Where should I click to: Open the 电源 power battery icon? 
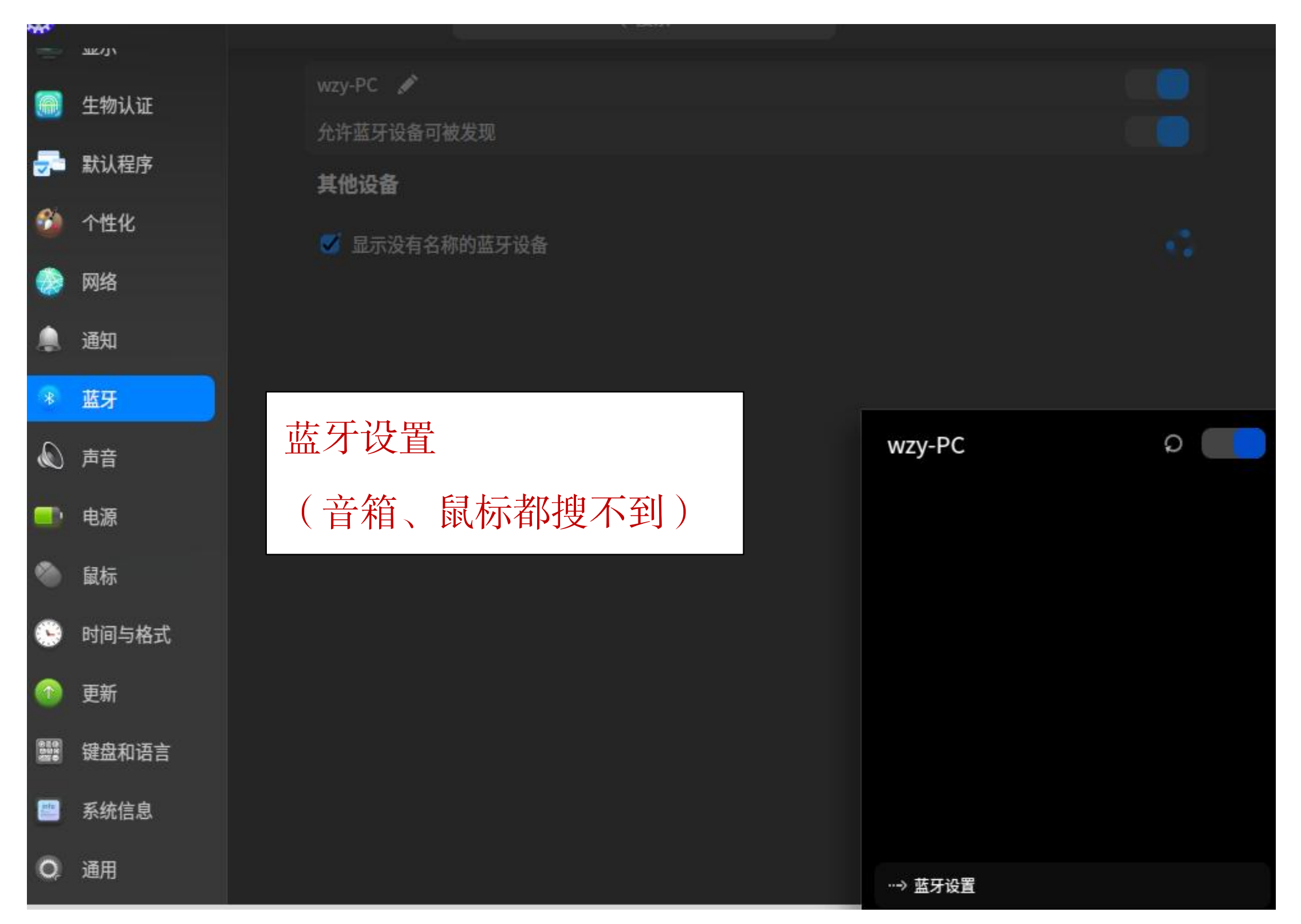coord(49,517)
